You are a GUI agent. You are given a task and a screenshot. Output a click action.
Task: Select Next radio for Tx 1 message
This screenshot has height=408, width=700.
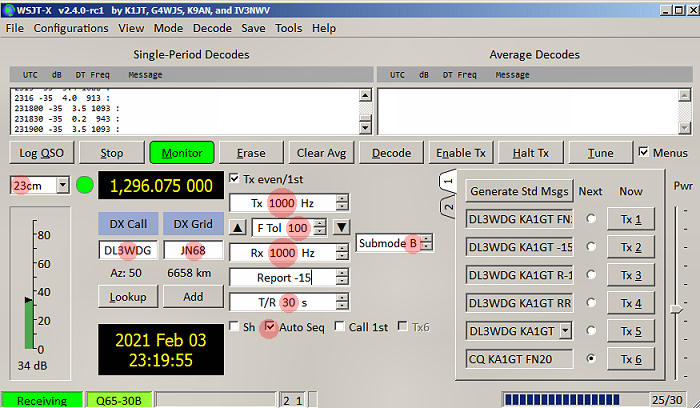coord(591,218)
